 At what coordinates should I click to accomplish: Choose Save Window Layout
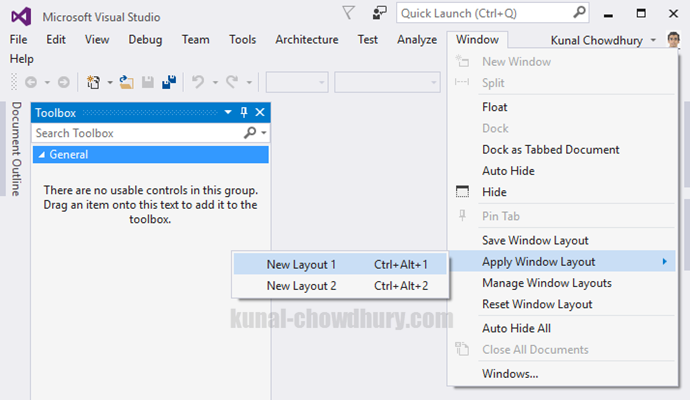tap(563, 240)
